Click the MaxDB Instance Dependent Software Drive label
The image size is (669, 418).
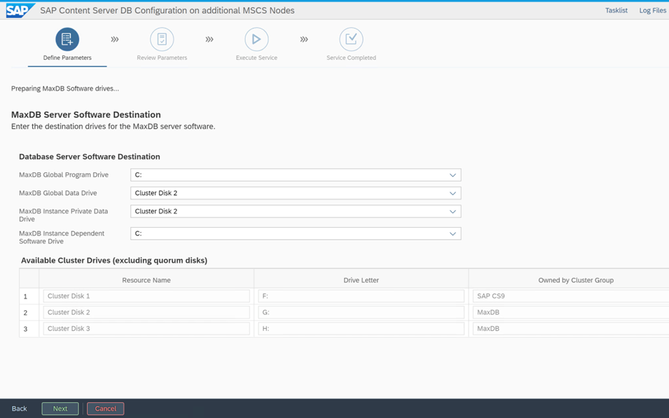pyautogui.click(x=61, y=237)
